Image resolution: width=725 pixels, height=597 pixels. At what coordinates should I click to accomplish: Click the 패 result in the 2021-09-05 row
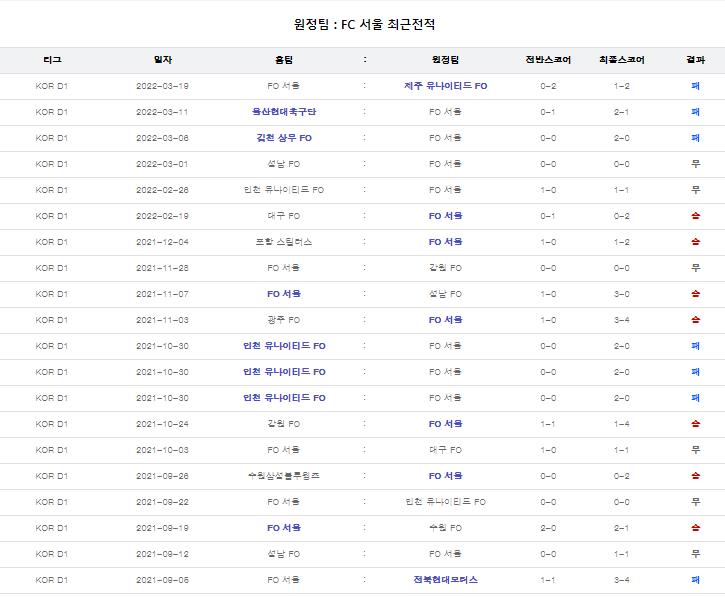(x=695, y=580)
